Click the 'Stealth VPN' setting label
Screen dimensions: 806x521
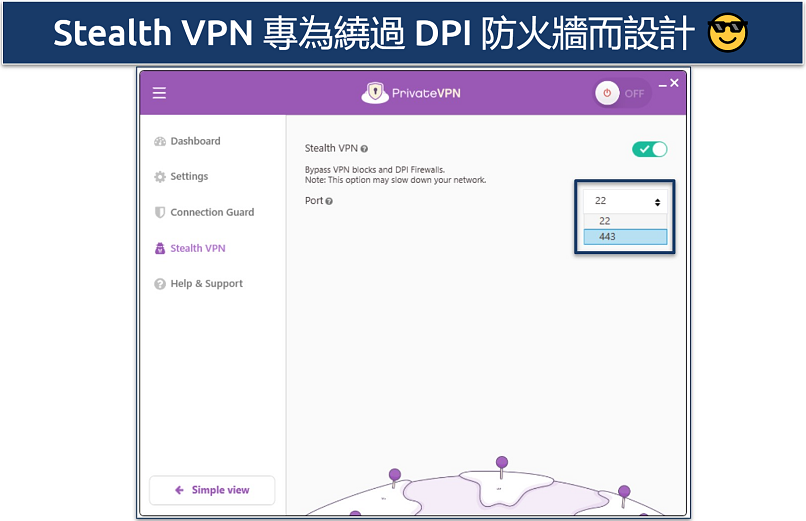coord(331,148)
